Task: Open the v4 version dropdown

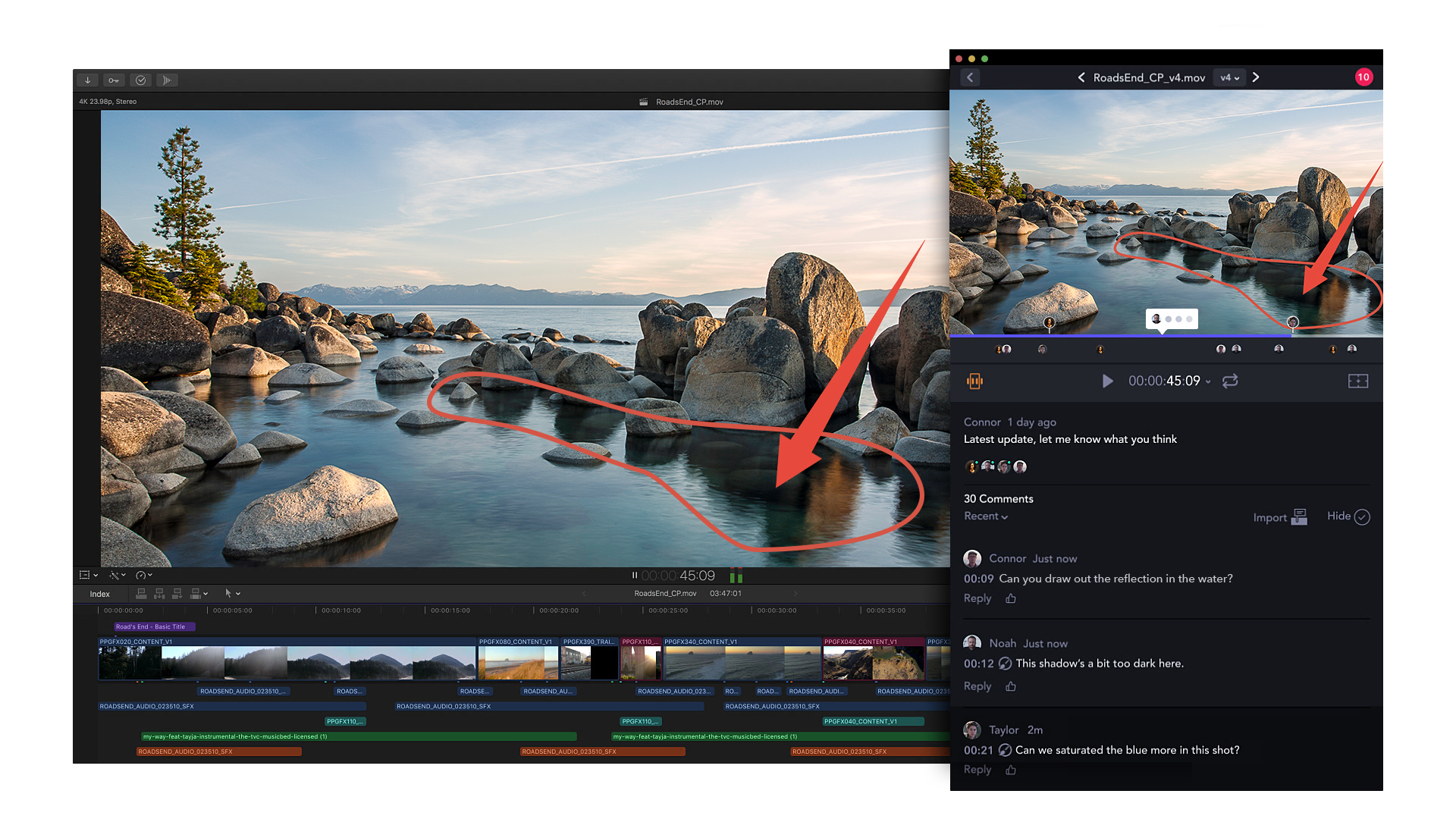Action: click(1229, 77)
